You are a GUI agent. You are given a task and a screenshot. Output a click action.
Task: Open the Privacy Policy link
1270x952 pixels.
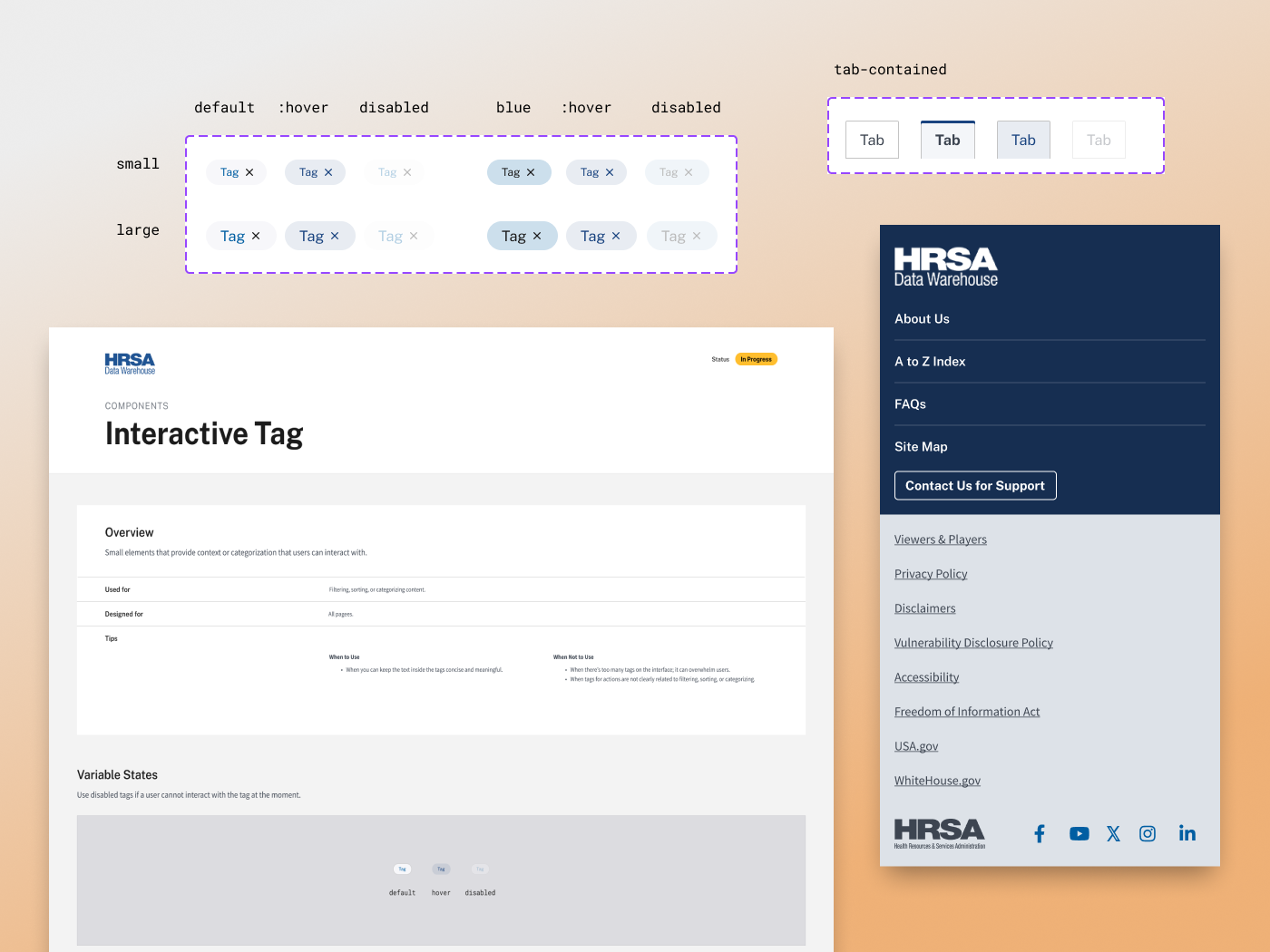(931, 574)
